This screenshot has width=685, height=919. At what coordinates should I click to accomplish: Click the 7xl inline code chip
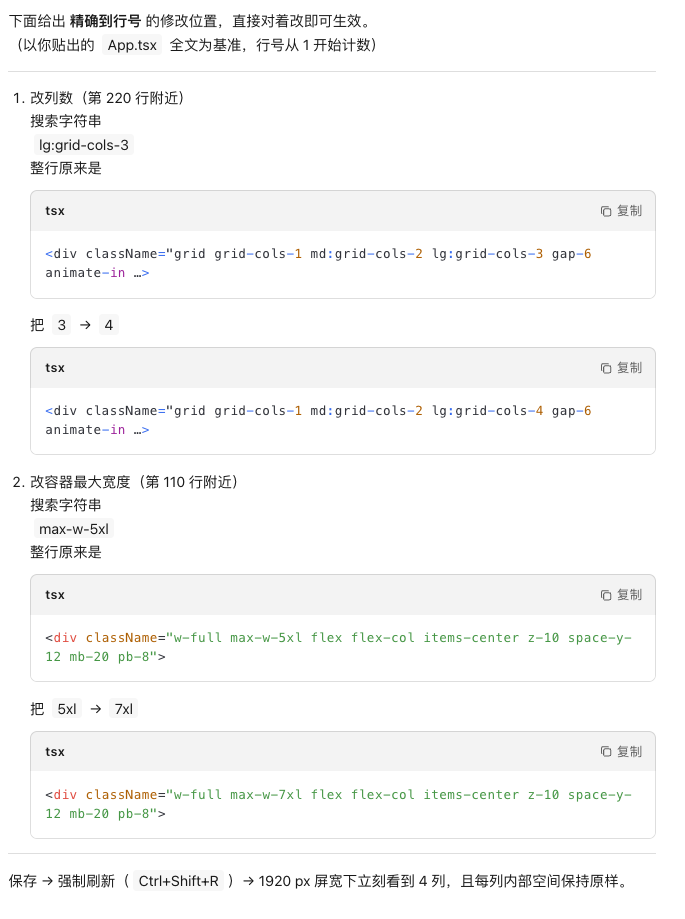click(124, 709)
